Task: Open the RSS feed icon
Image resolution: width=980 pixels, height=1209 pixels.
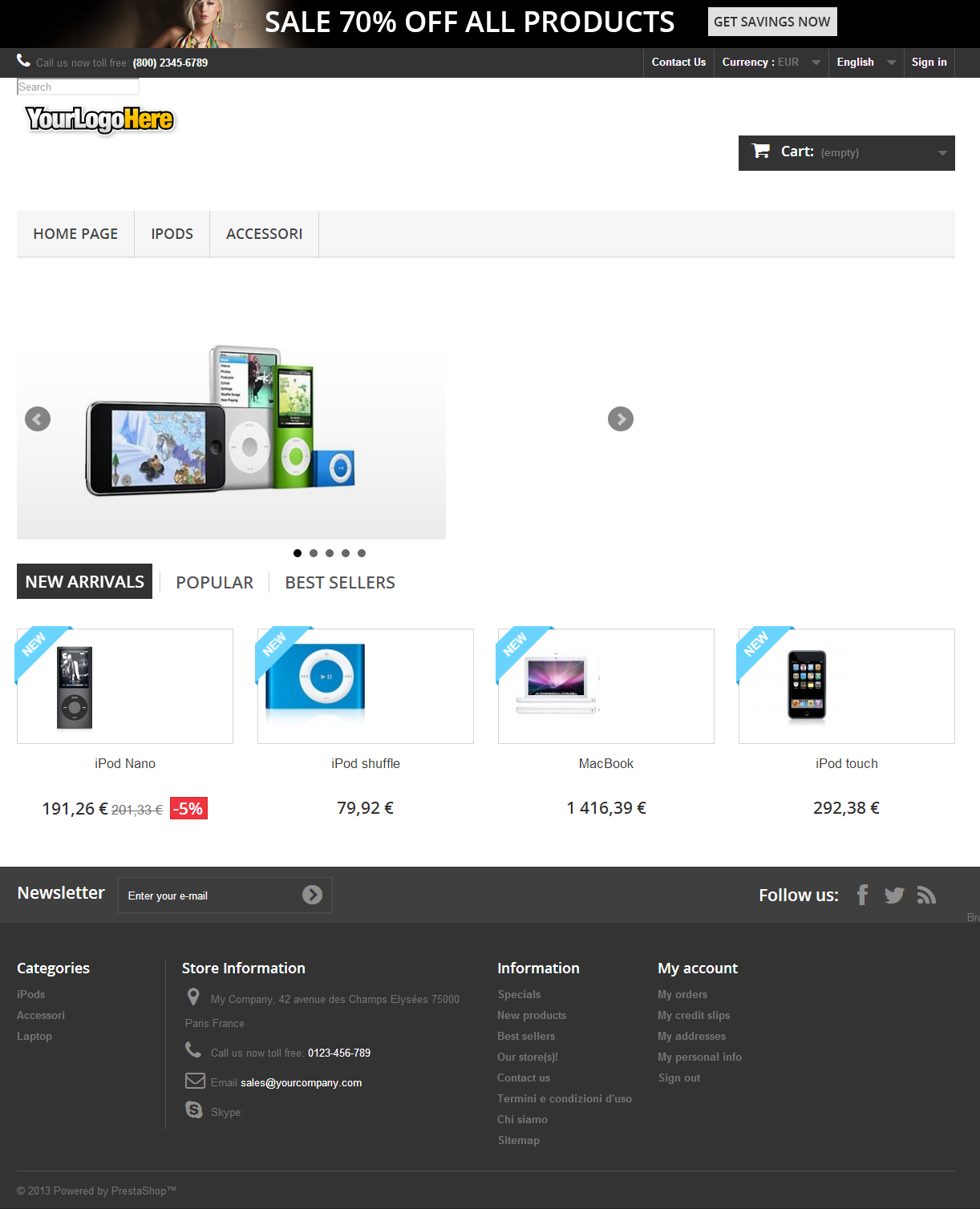Action: coord(926,895)
